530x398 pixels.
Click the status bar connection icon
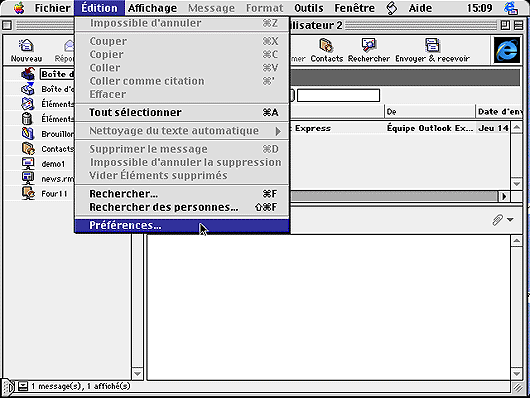pos(23,386)
